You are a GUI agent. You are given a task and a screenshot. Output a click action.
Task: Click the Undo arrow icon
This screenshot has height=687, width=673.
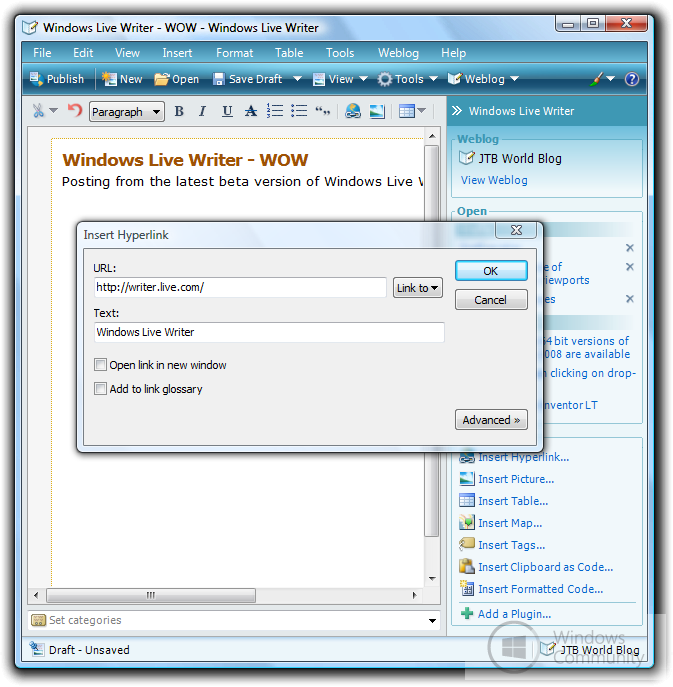click(74, 111)
